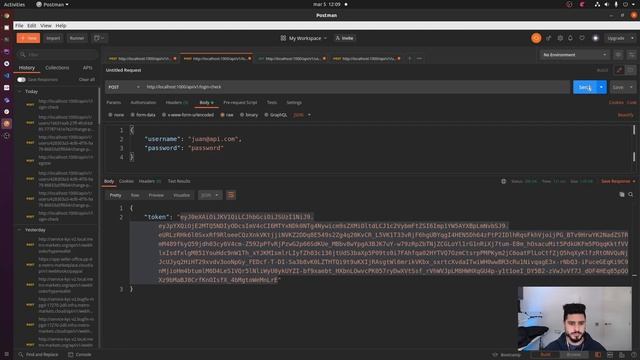640x360 pixels.
Task: Add a new request tab with plus
Action: [409, 58]
